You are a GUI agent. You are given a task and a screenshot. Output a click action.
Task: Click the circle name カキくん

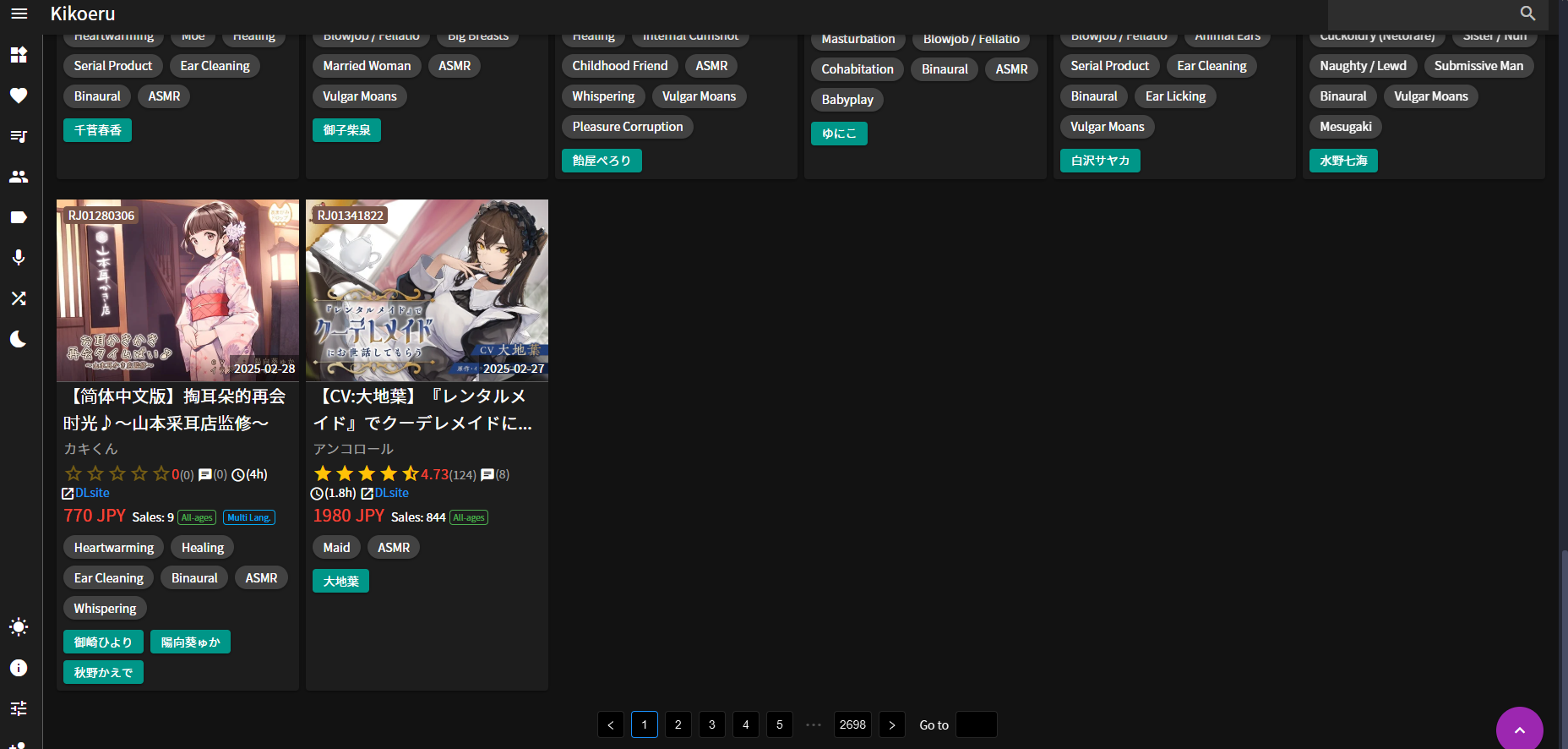point(90,449)
